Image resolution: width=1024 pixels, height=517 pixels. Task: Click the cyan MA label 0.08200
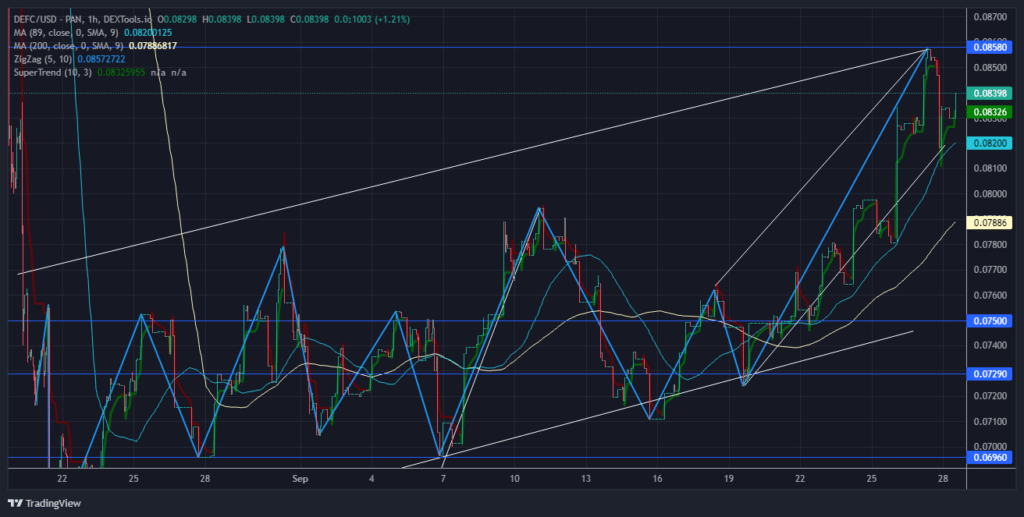[x=989, y=143]
